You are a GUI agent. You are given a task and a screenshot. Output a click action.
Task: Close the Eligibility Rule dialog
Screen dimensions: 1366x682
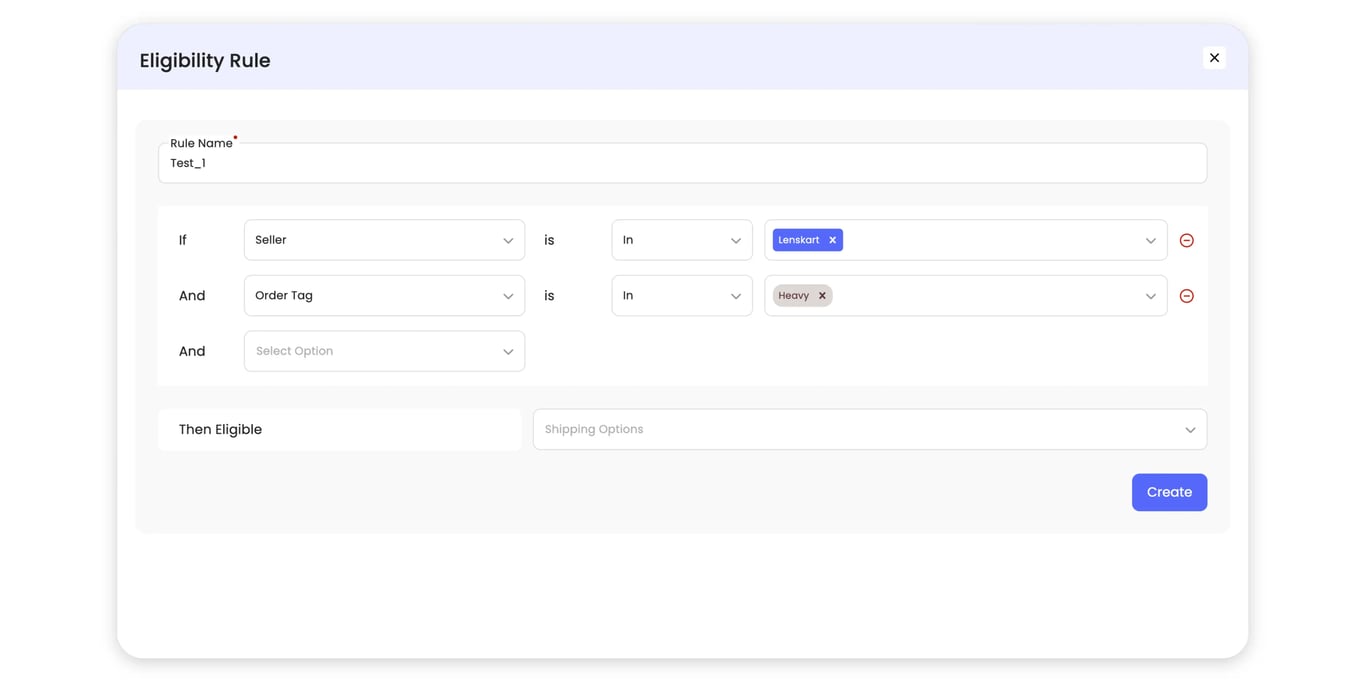click(1215, 57)
